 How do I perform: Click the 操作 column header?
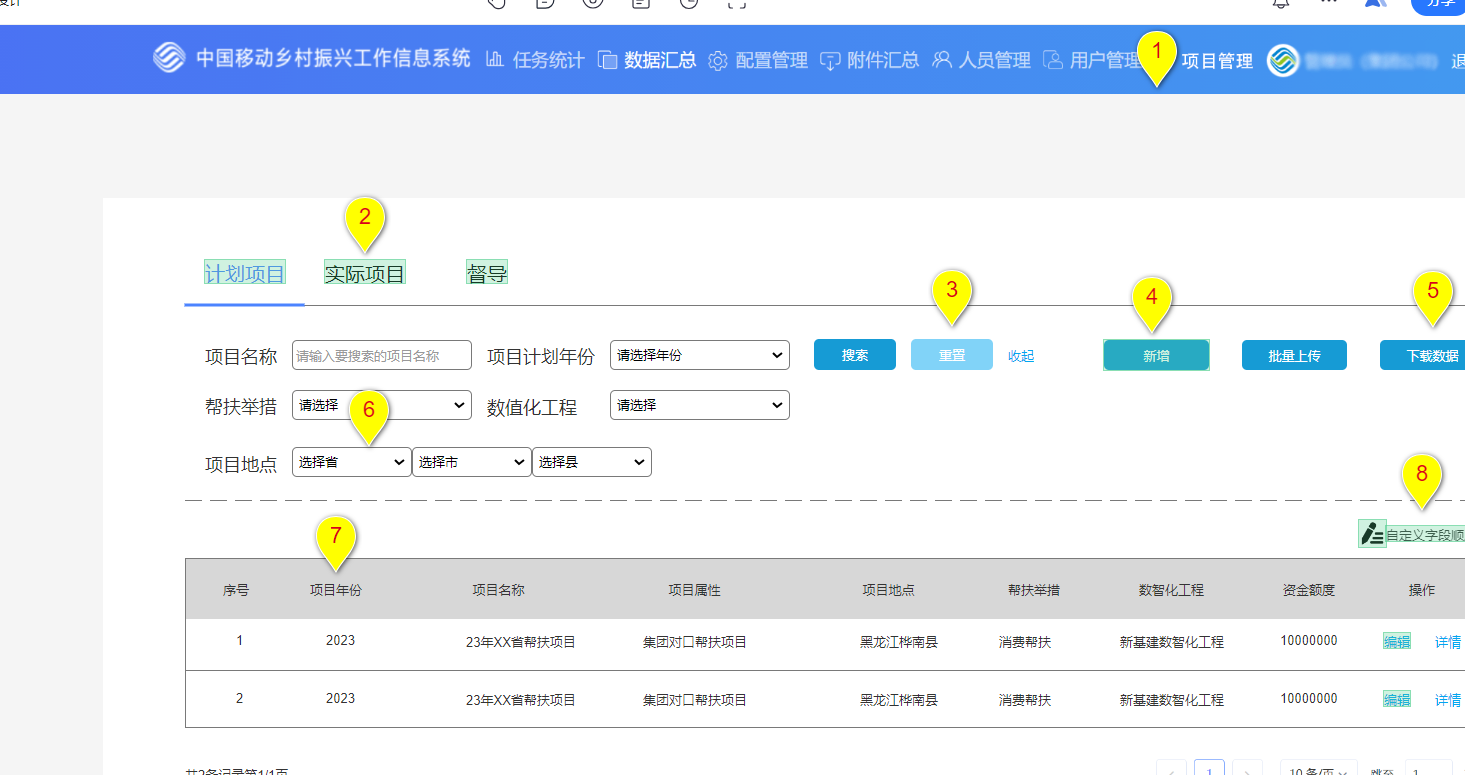click(1422, 590)
